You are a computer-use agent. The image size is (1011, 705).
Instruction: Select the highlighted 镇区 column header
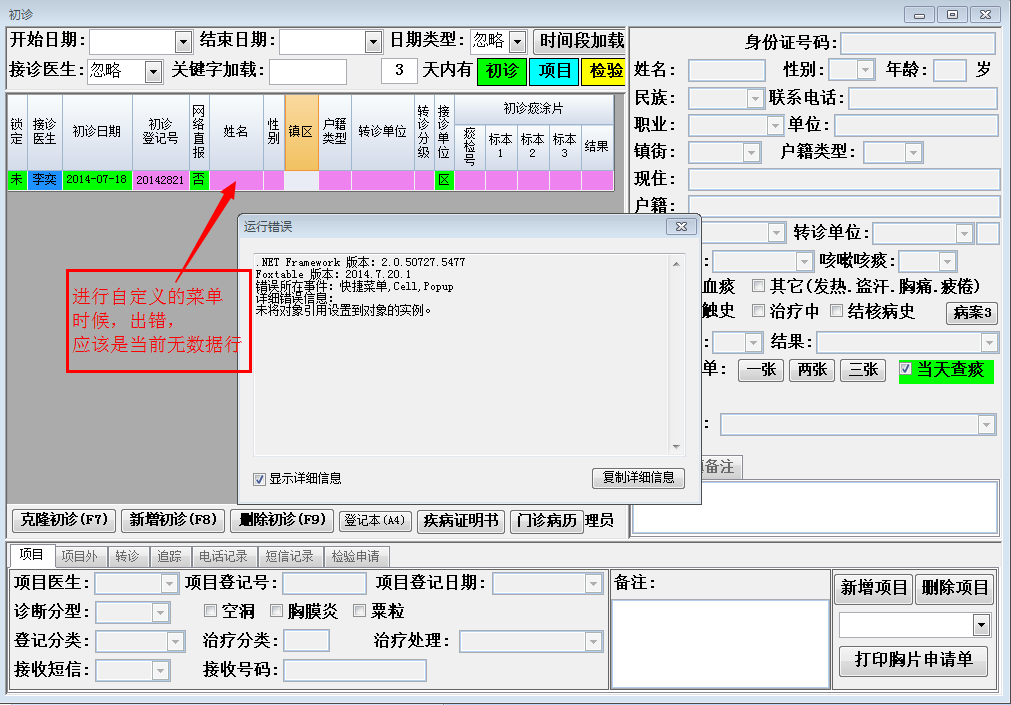click(x=301, y=132)
